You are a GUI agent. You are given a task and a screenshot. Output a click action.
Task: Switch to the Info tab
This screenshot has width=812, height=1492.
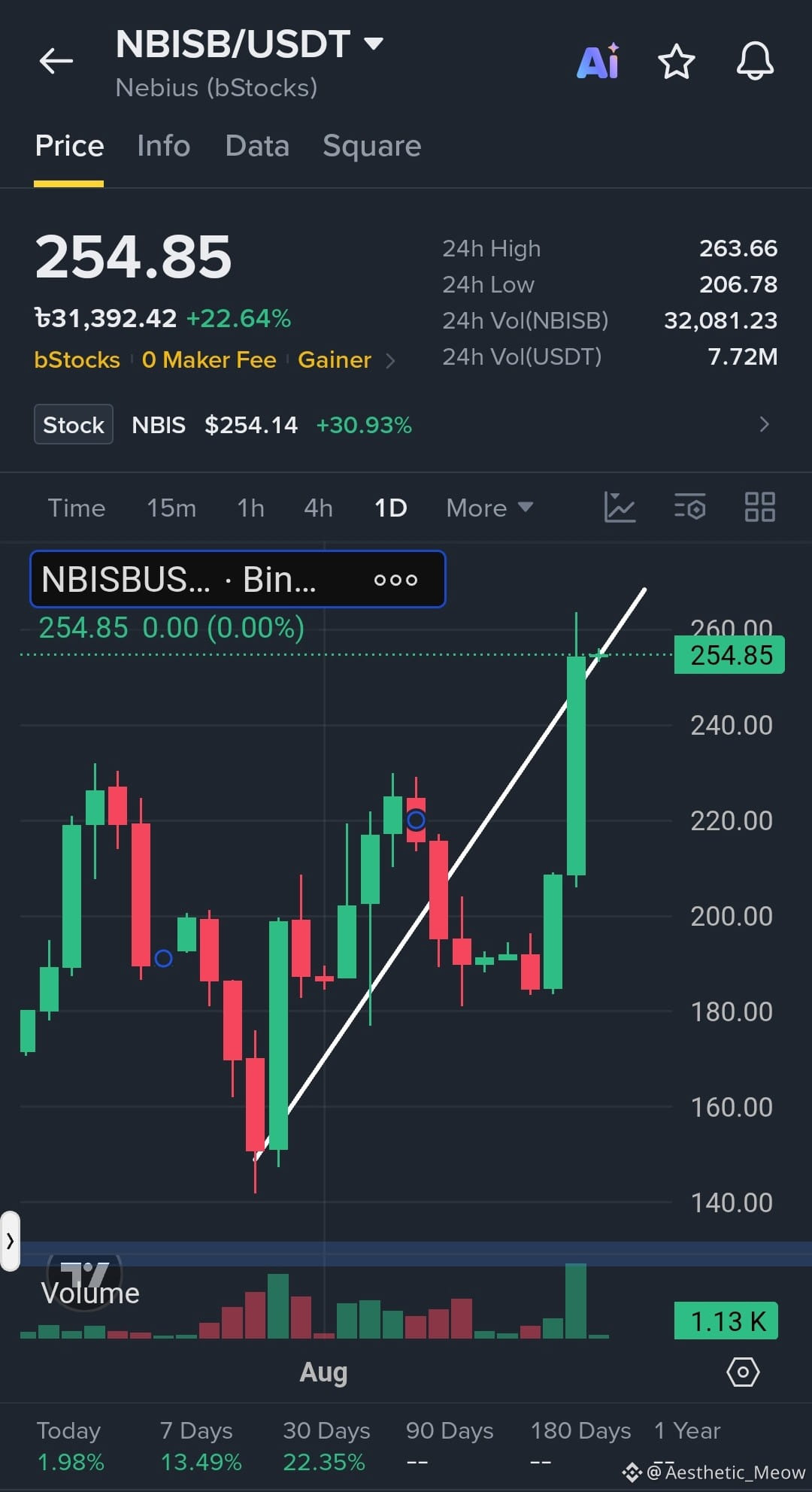coord(163,146)
